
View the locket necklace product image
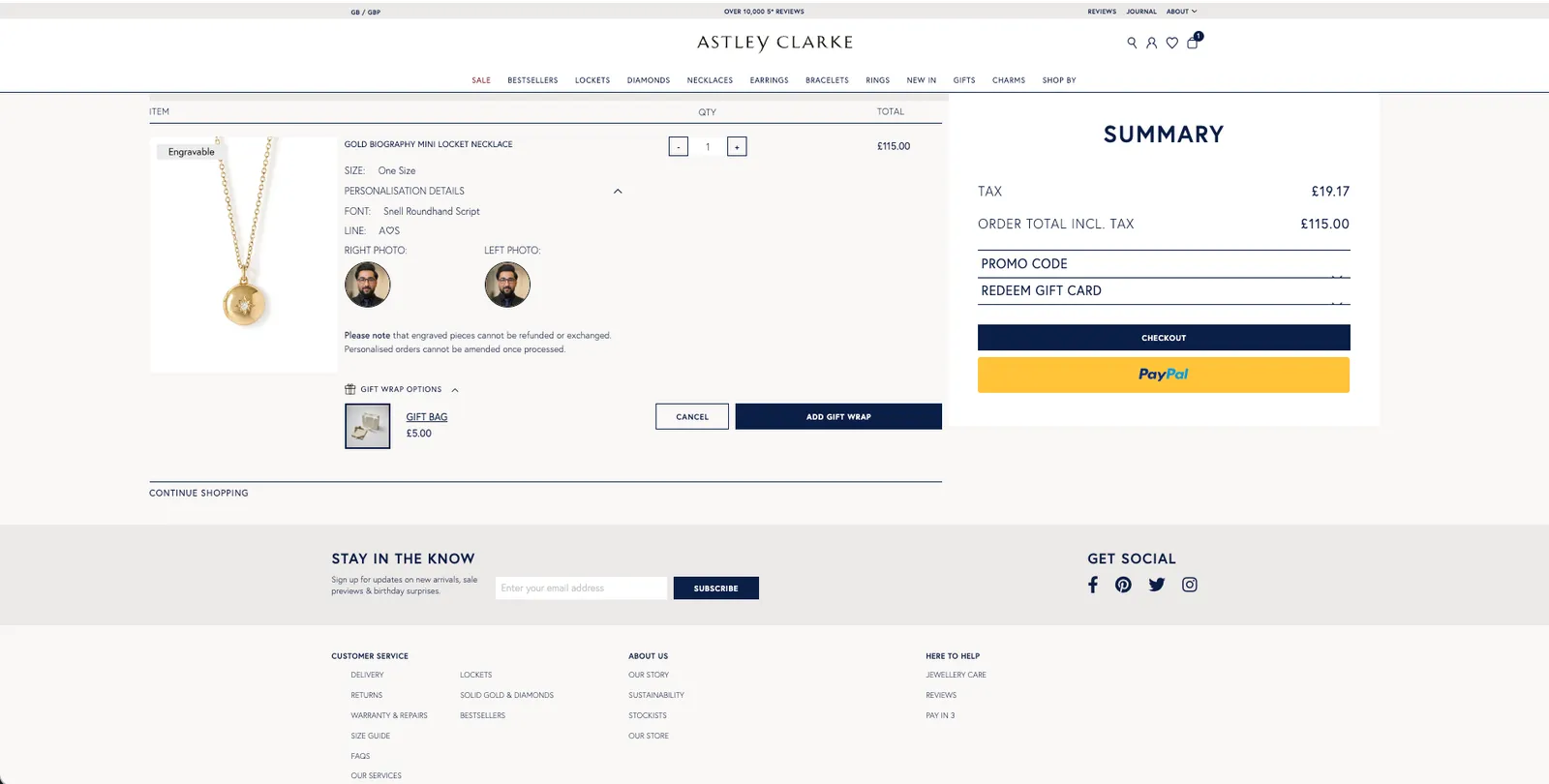244,254
